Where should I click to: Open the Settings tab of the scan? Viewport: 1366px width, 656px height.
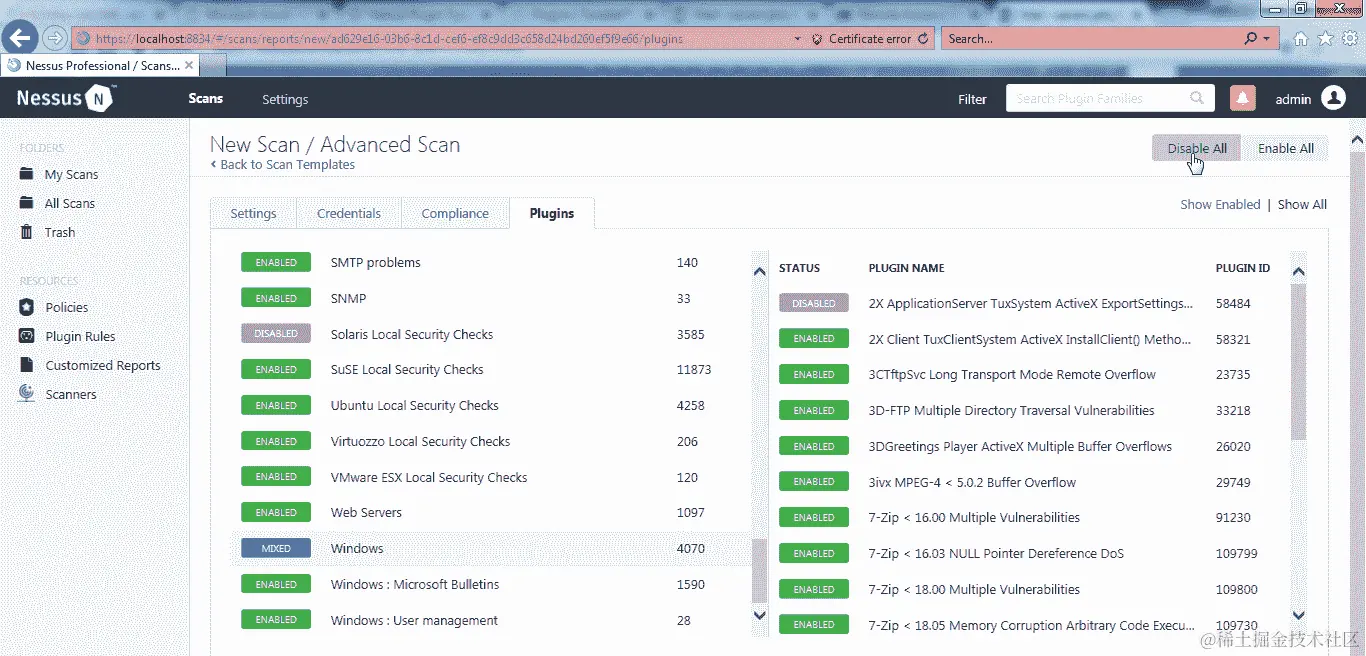(253, 213)
